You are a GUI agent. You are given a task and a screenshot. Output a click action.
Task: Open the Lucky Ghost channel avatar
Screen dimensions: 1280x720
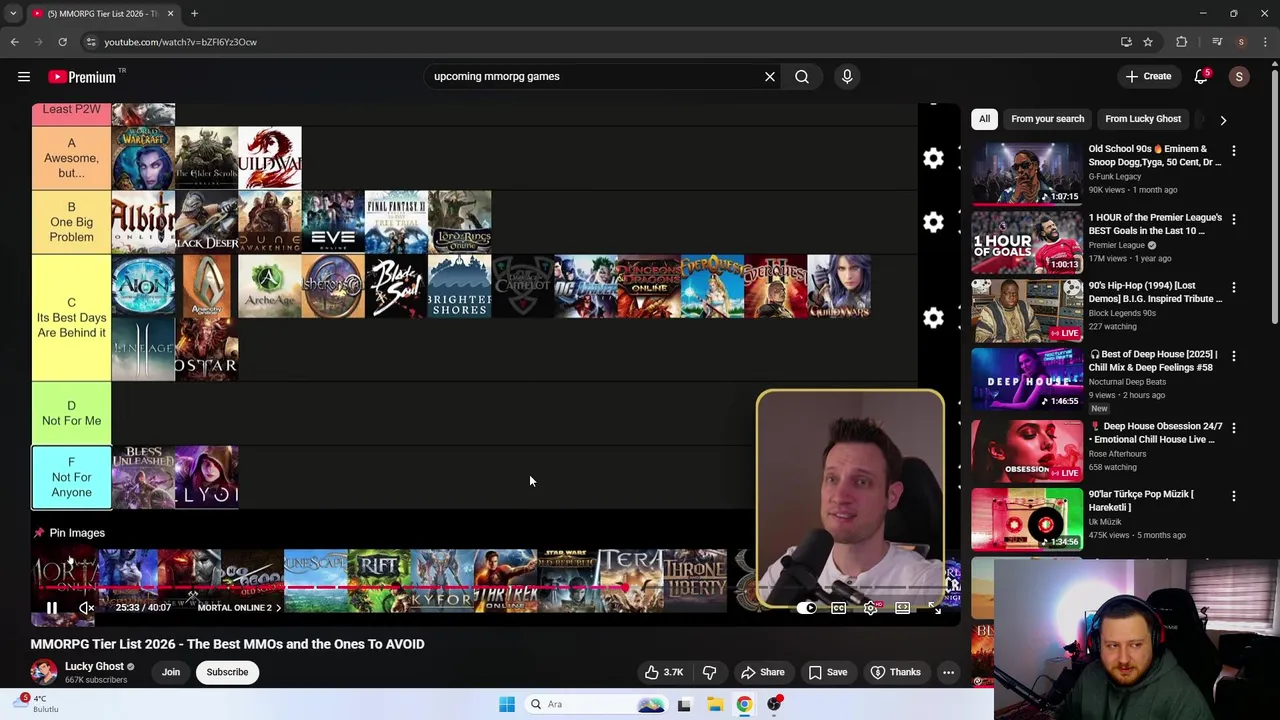point(44,672)
